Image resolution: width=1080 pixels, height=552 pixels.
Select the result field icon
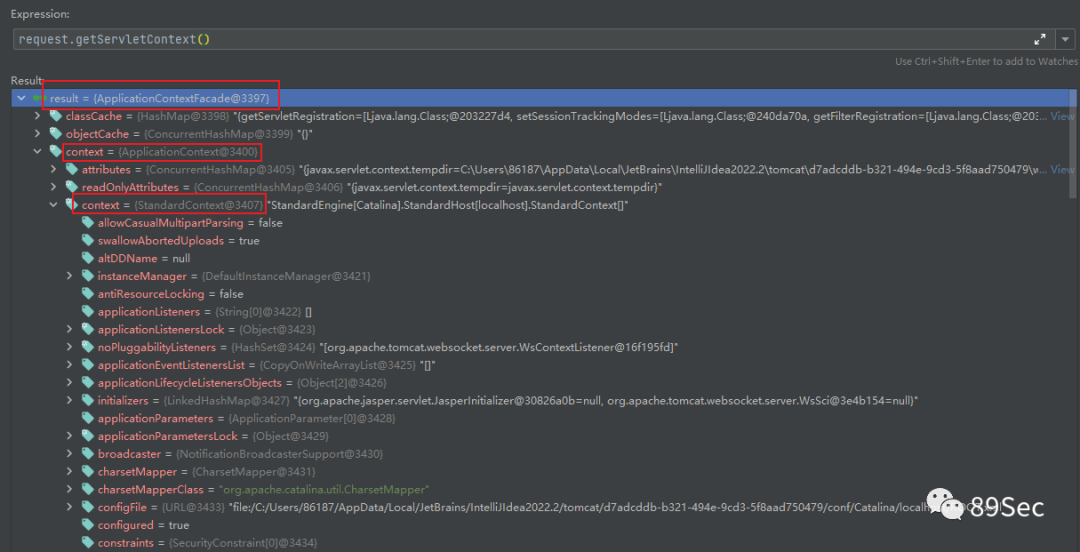click(39, 98)
